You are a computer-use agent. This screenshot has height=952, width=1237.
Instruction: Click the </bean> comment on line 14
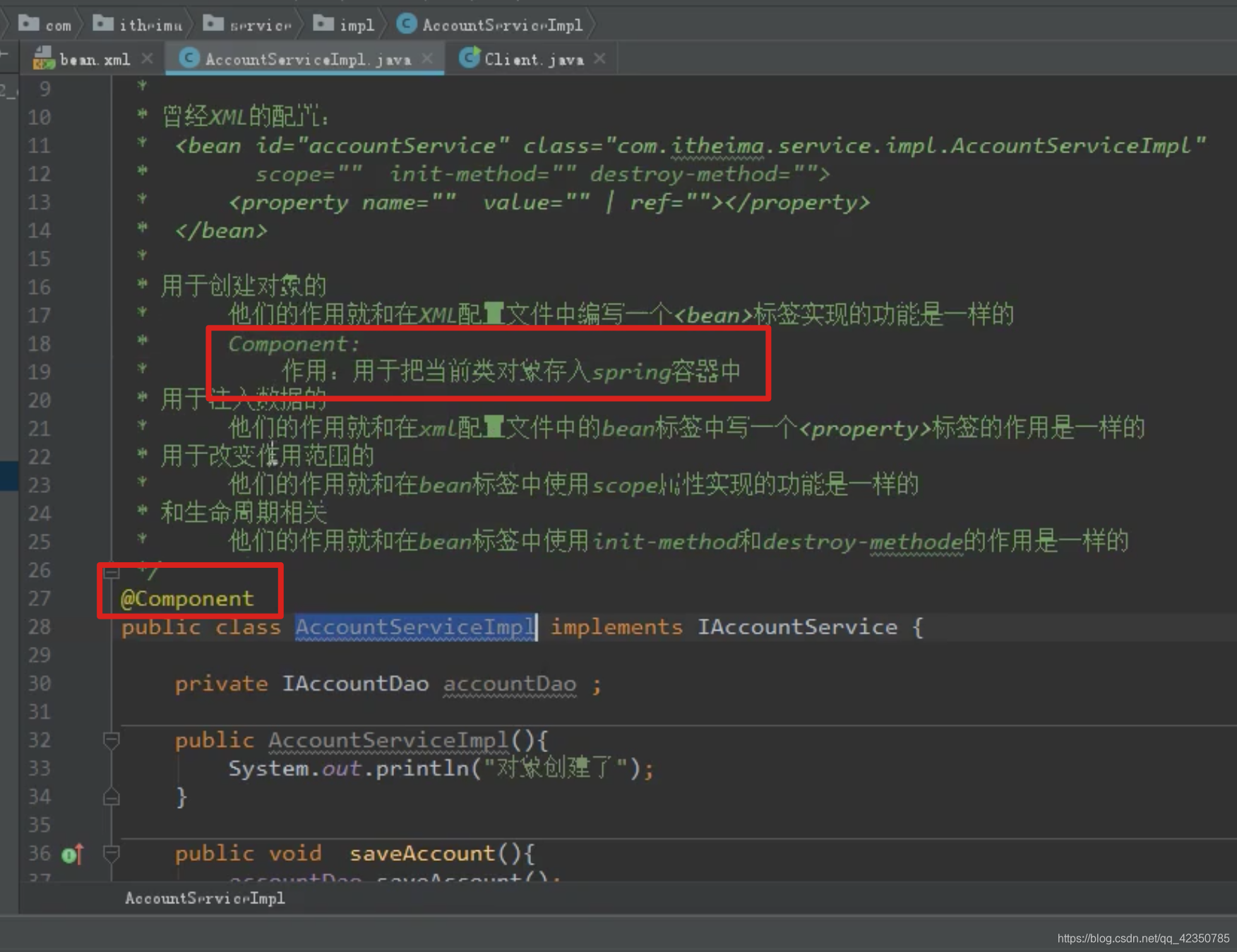tap(221, 231)
